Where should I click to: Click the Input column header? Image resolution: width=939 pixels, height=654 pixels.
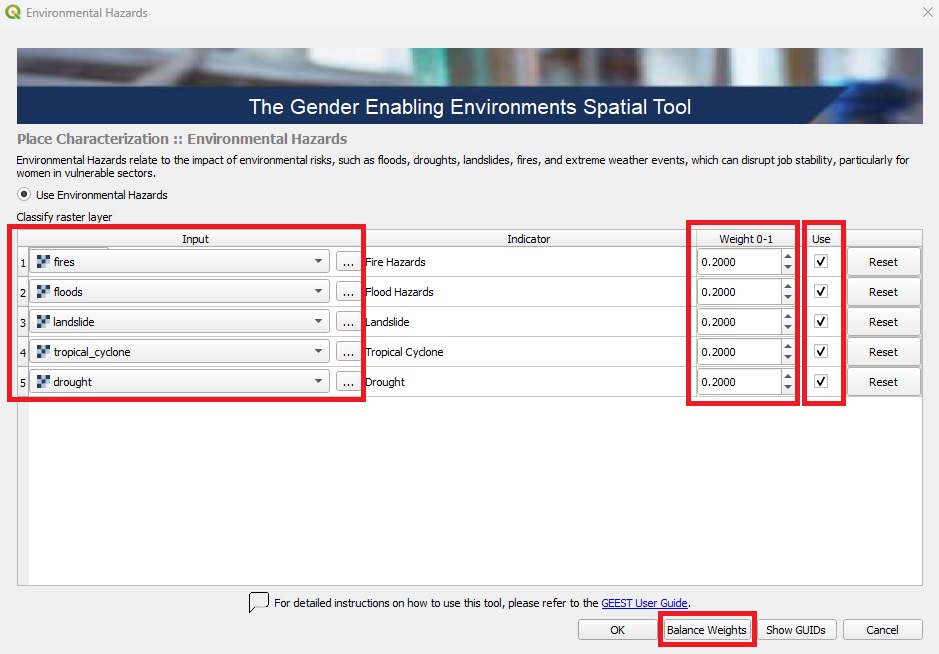(195, 238)
